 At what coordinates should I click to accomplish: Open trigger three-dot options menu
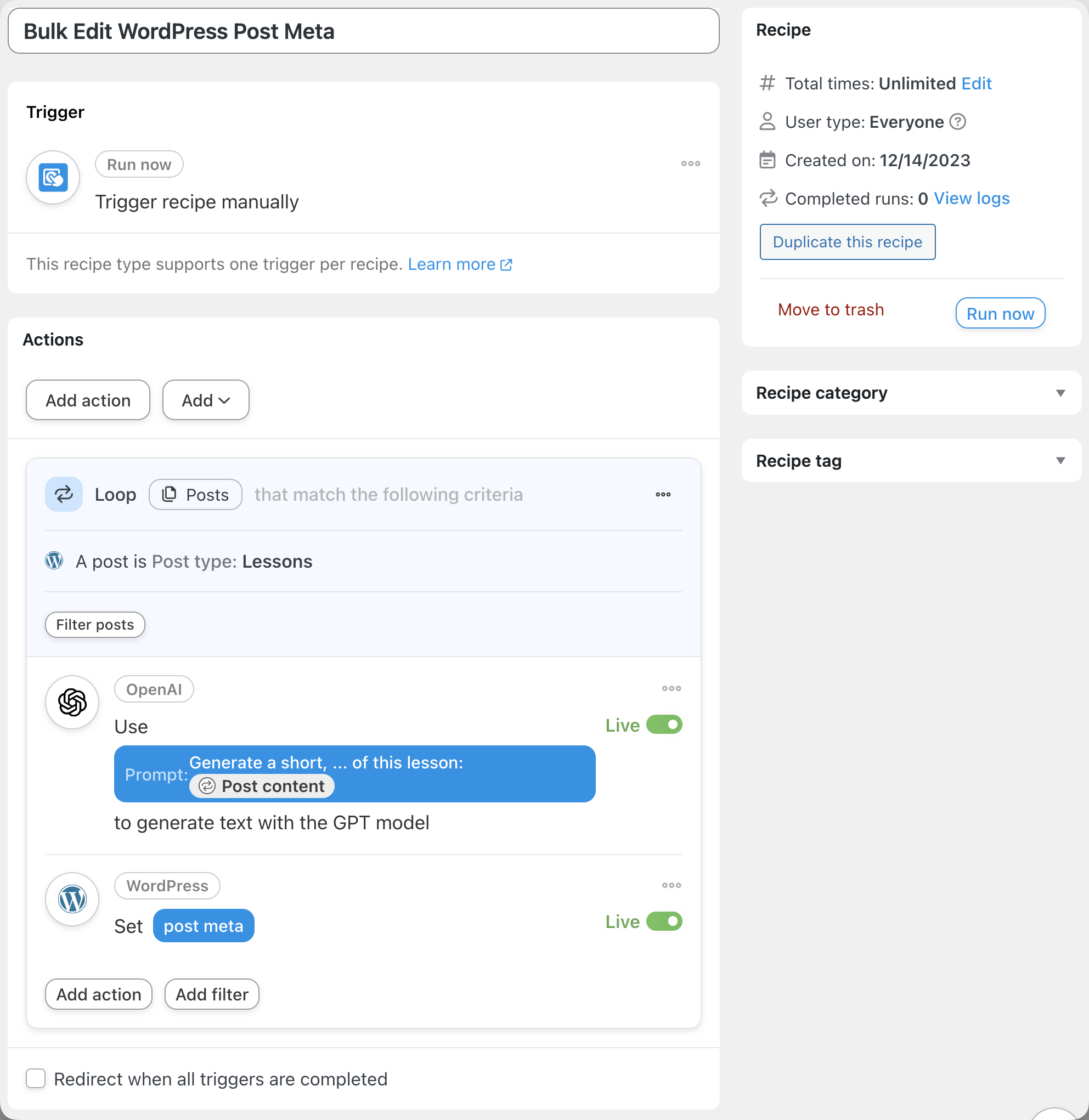click(690, 163)
